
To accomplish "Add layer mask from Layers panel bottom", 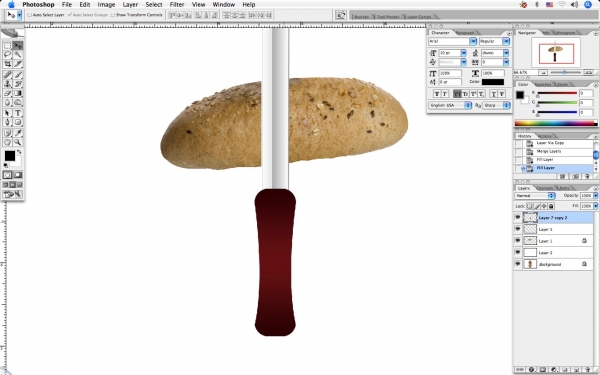I will [x=543, y=370].
